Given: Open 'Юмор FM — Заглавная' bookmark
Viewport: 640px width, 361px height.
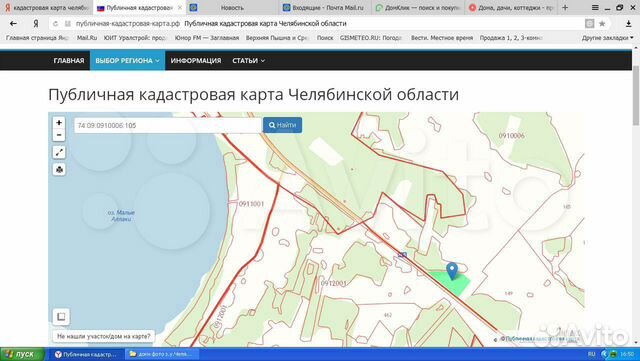Looking at the screenshot, I should [207, 38].
